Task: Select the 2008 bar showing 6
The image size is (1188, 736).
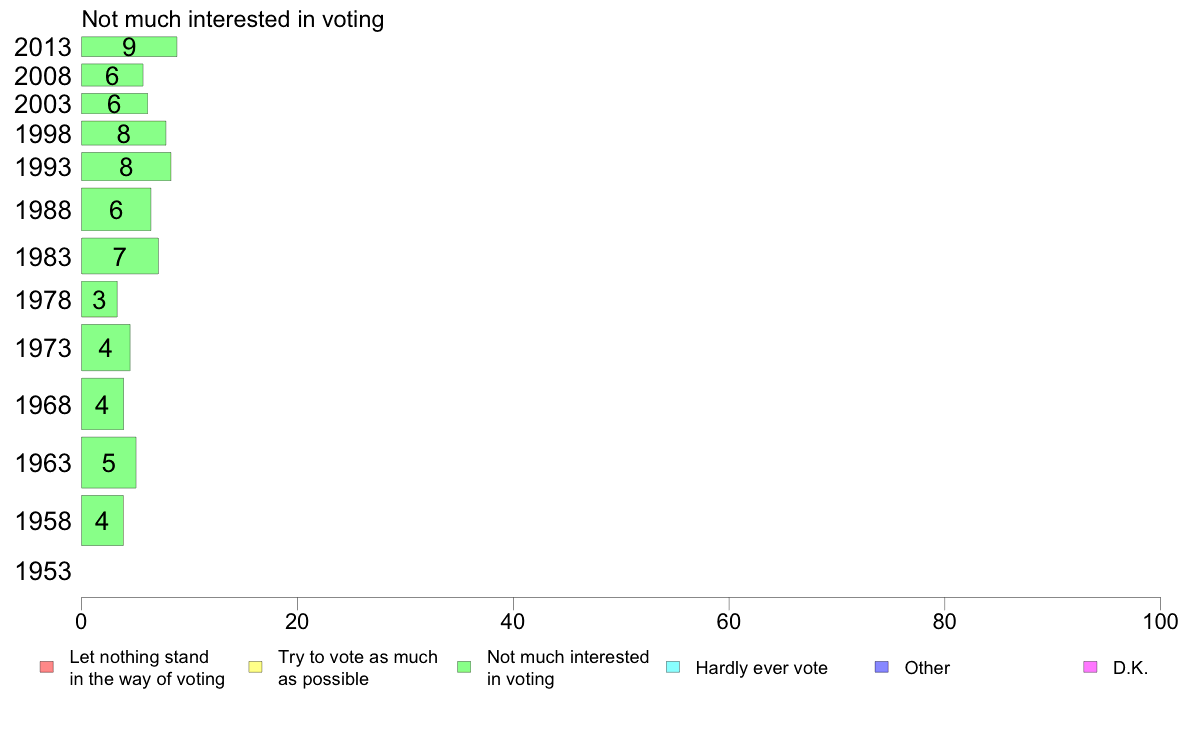Action: coord(112,76)
